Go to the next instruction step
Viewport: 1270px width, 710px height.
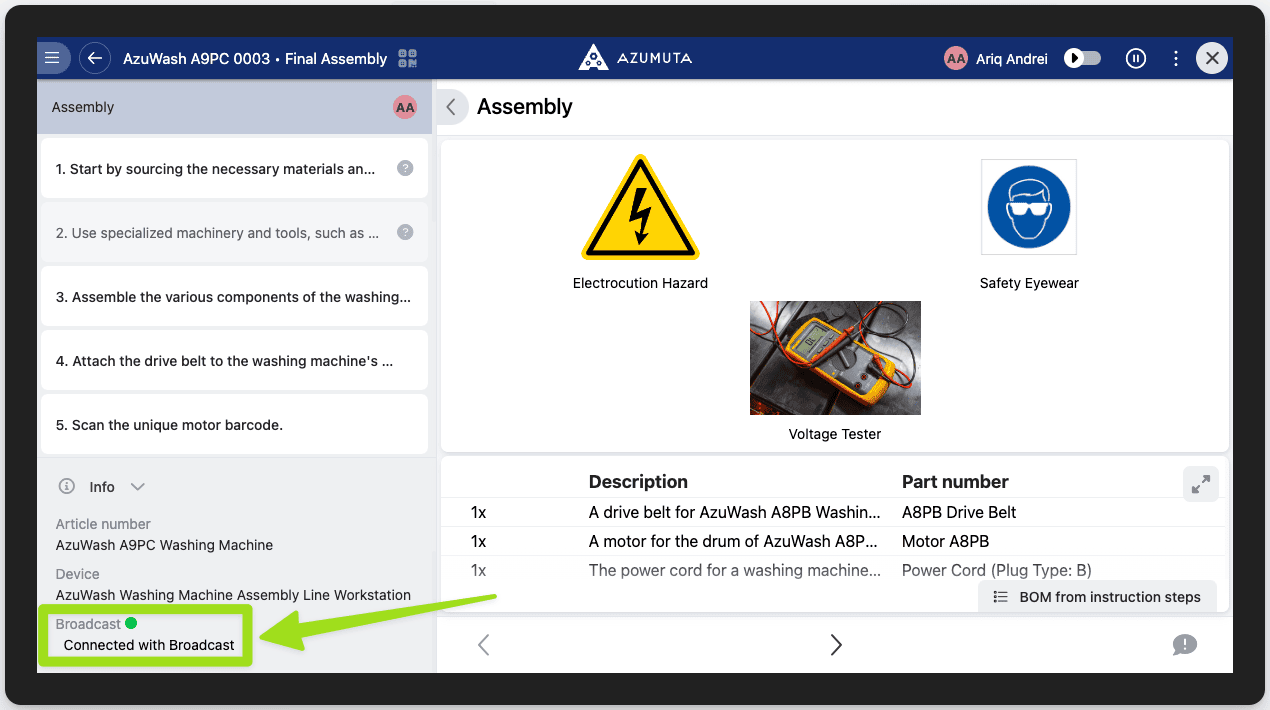836,645
